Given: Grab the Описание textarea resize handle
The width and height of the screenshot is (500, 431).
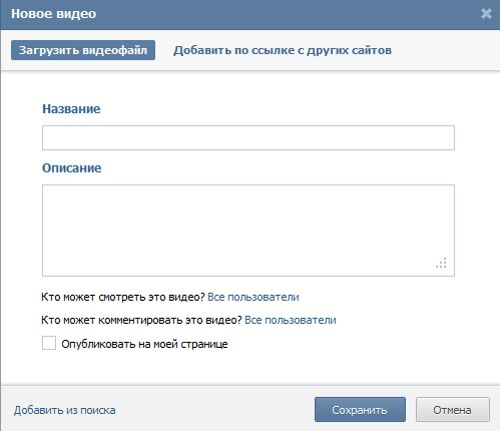Looking at the screenshot, I should pyautogui.click(x=441, y=263).
